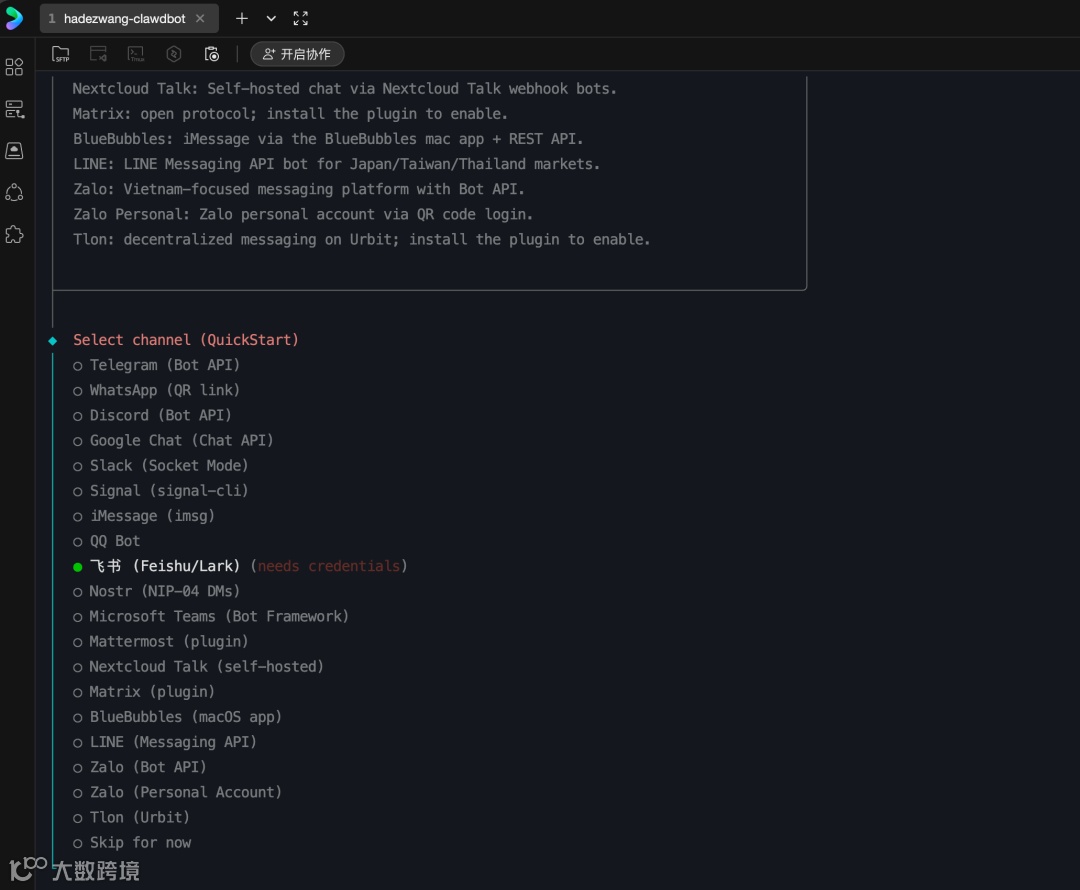Select the QQ Bot option
The height and width of the screenshot is (890, 1080).
(107, 541)
